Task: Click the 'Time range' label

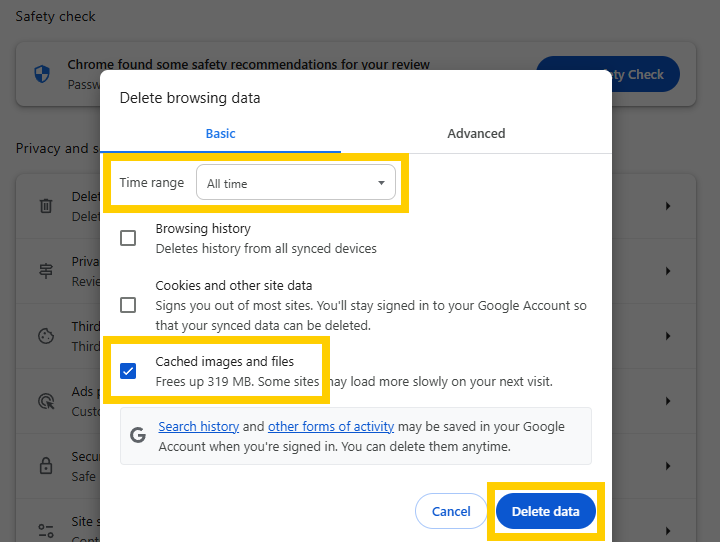Action: point(152,182)
